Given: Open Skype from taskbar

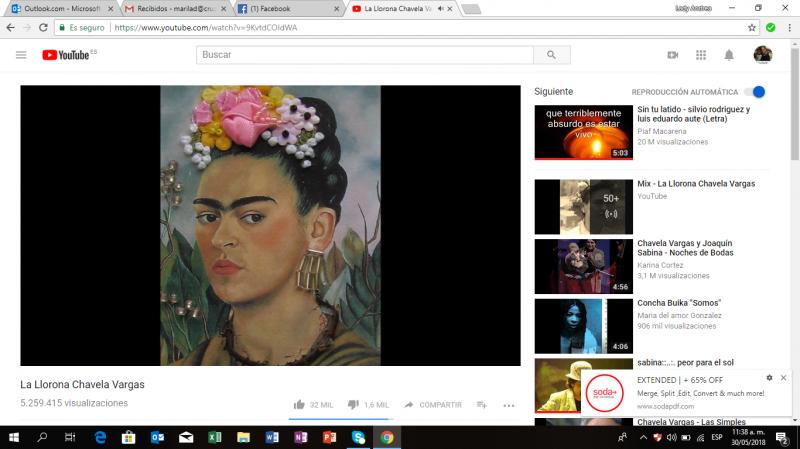Looking at the screenshot, I should point(358,437).
